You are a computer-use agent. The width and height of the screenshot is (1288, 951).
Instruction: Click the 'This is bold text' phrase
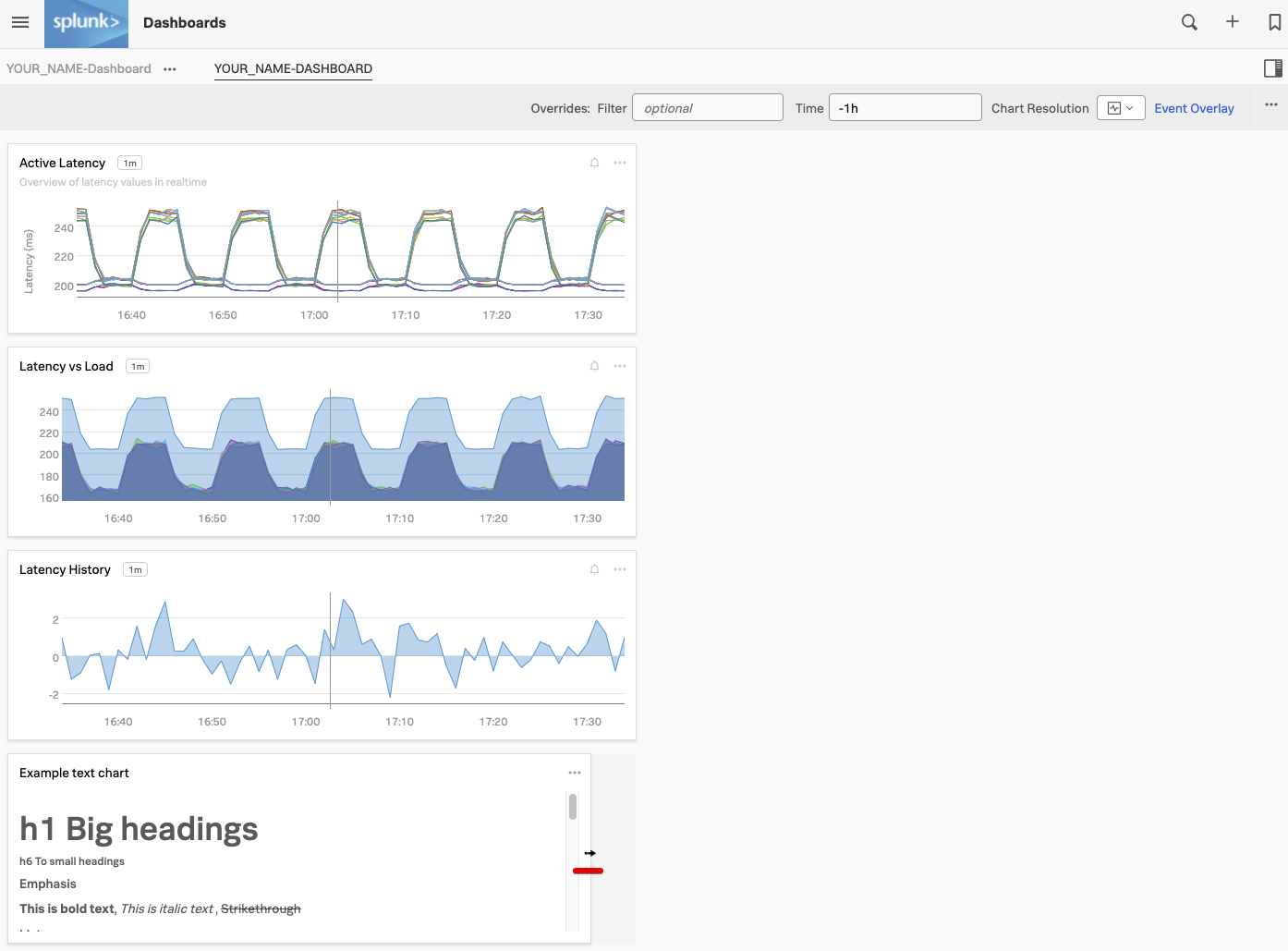(x=67, y=909)
